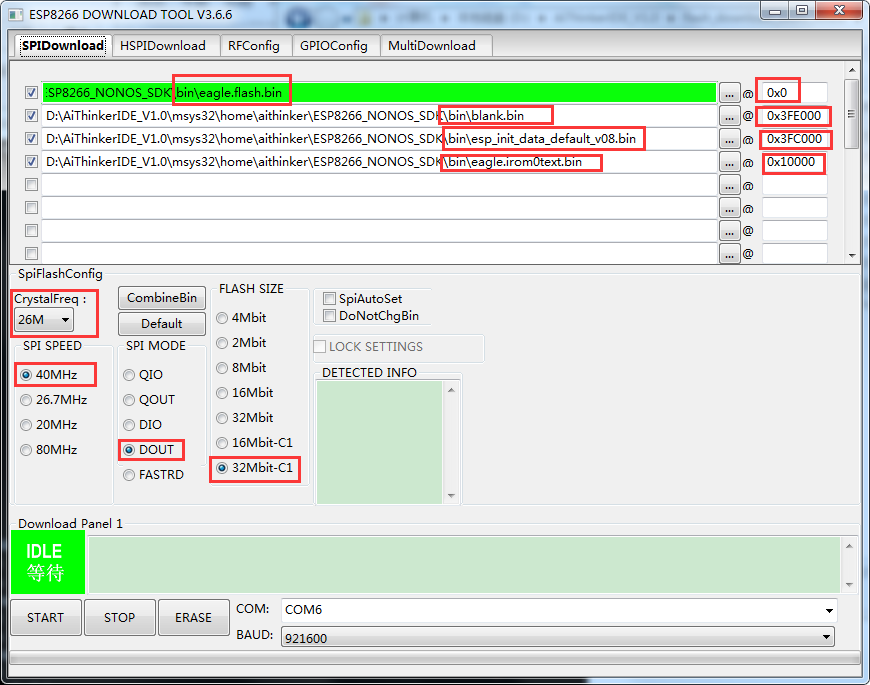
Task: Select 40MHz SPI speed
Action: click(x=26, y=375)
